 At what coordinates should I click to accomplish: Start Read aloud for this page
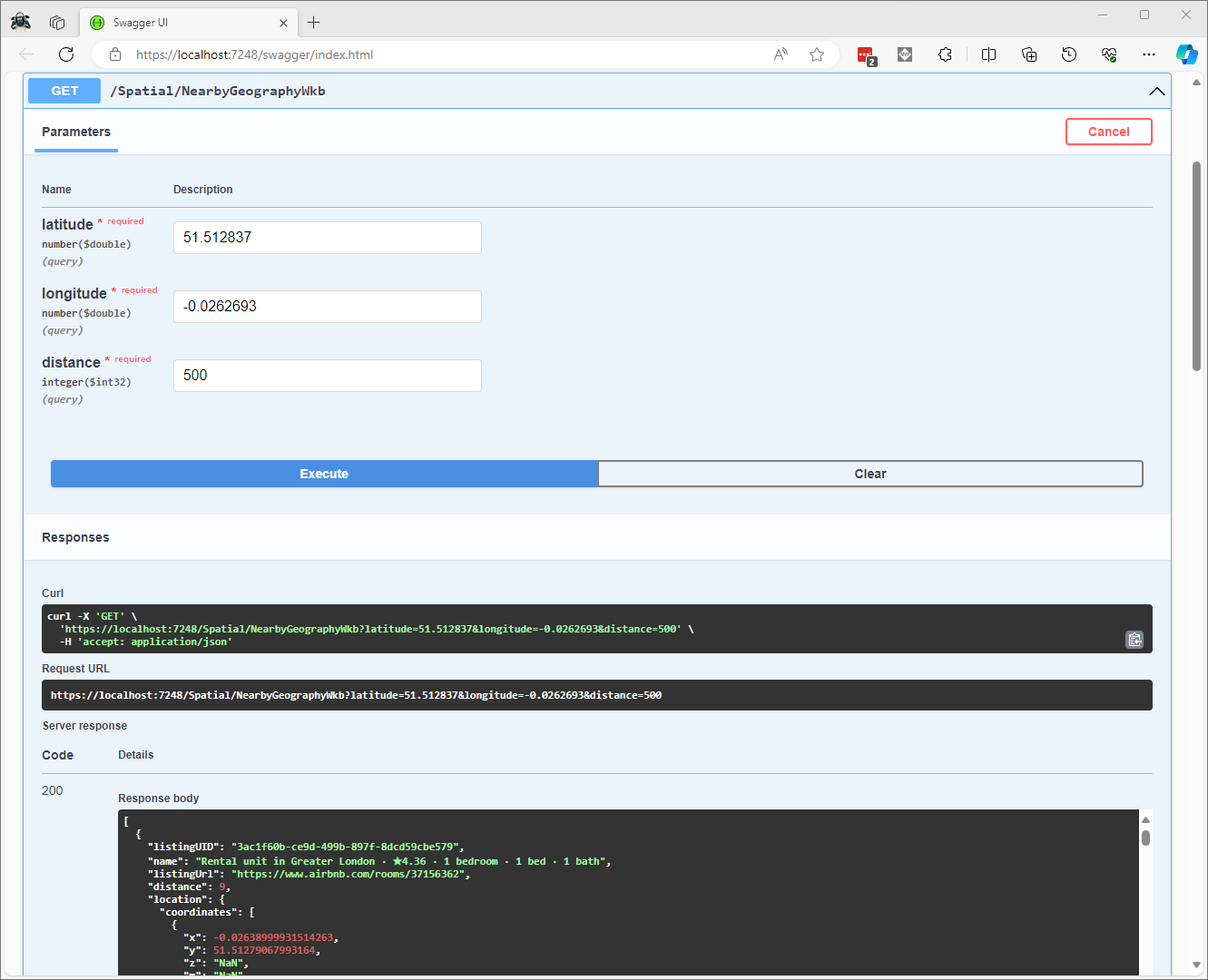pyautogui.click(x=781, y=54)
